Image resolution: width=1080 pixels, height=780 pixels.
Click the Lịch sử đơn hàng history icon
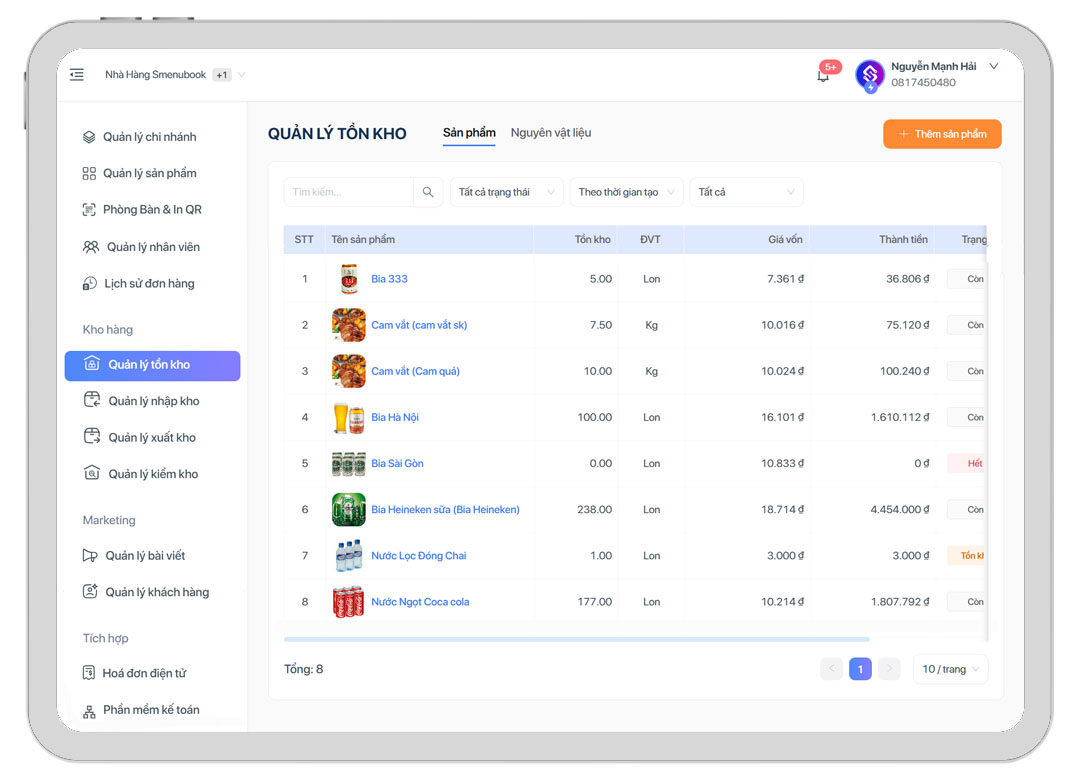(90, 283)
